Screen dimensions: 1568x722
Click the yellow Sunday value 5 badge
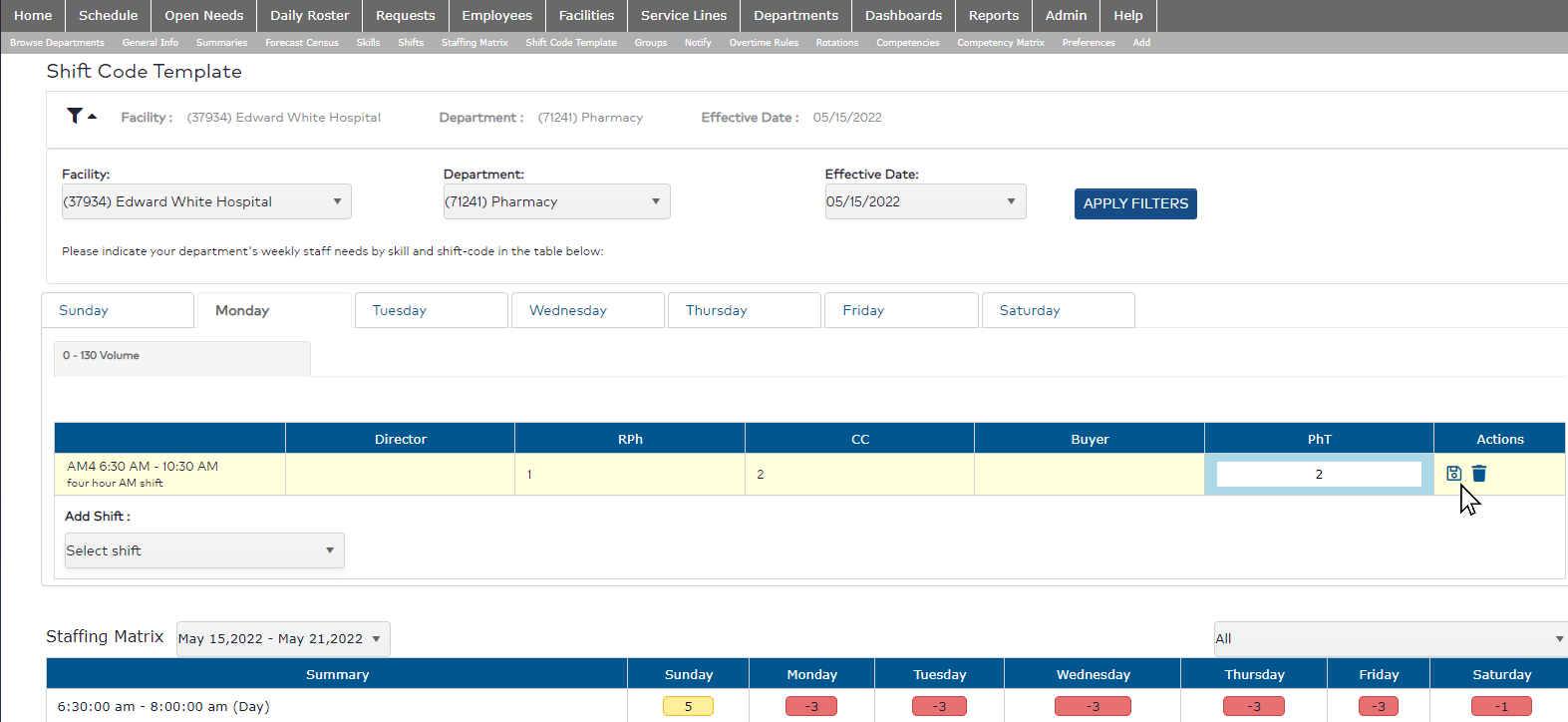pyautogui.click(x=688, y=706)
